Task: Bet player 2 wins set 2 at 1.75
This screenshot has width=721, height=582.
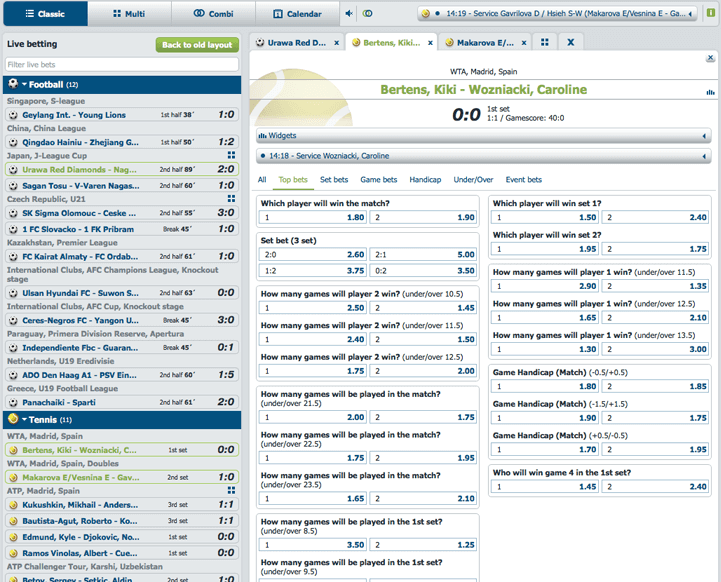Action: pos(655,249)
